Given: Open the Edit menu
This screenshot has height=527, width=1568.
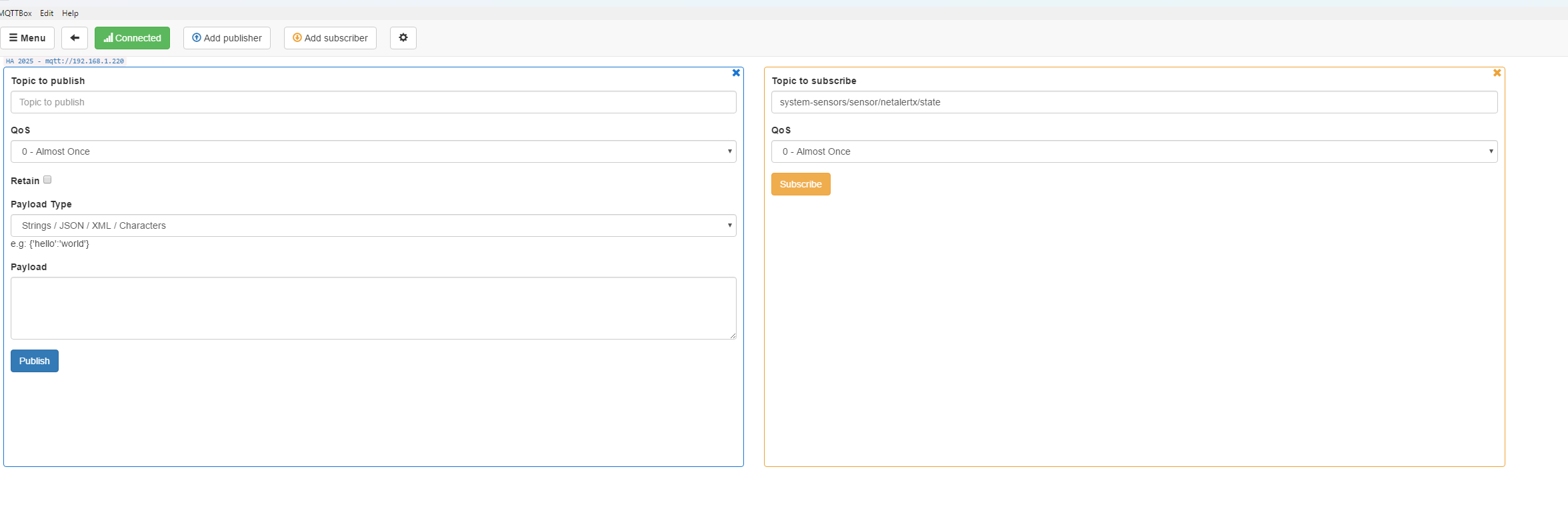Looking at the screenshot, I should click(47, 13).
